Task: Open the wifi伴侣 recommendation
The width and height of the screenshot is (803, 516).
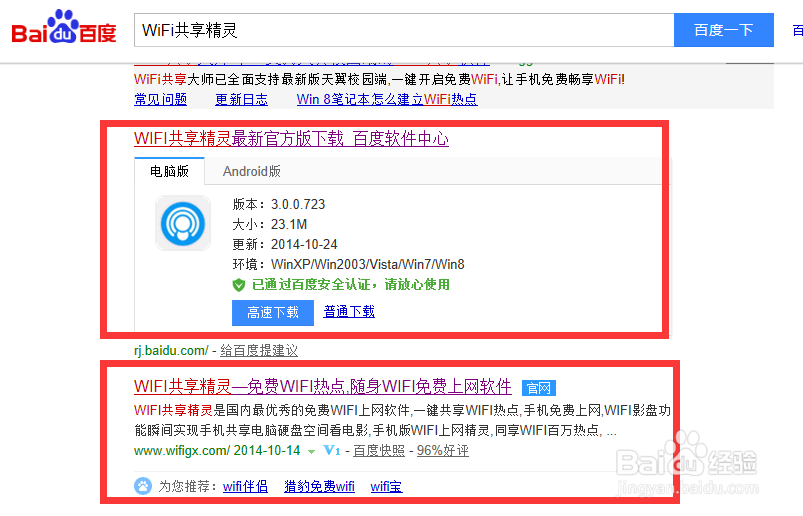Action: point(245,486)
